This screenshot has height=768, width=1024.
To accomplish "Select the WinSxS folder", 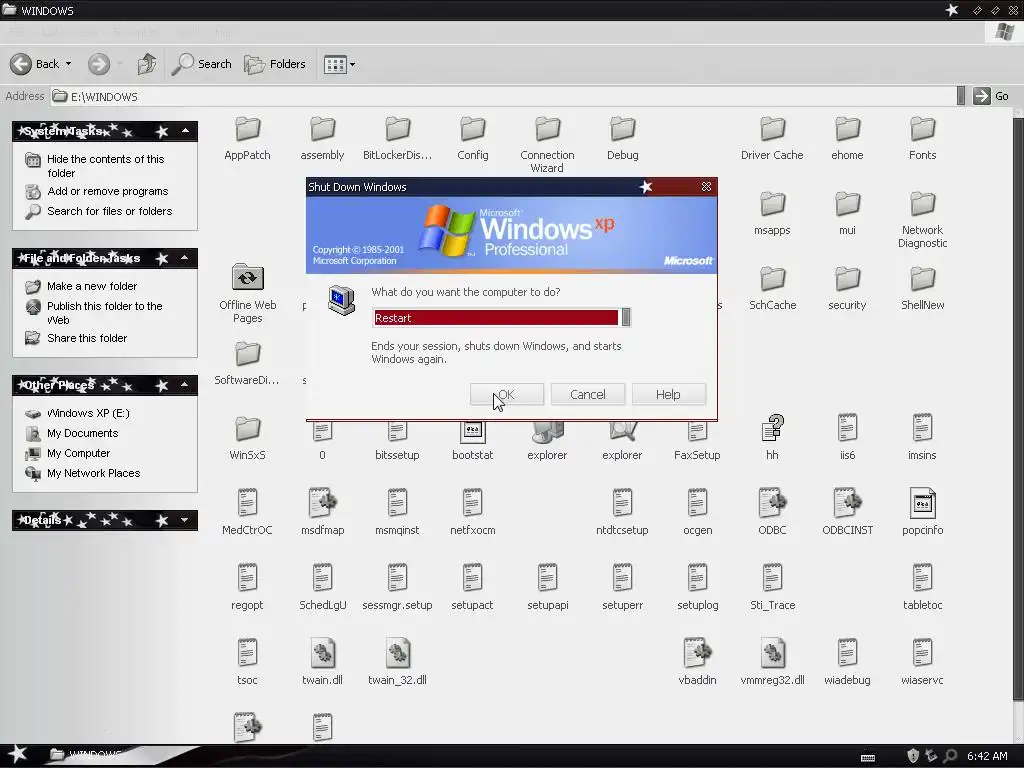I will click(248, 438).
